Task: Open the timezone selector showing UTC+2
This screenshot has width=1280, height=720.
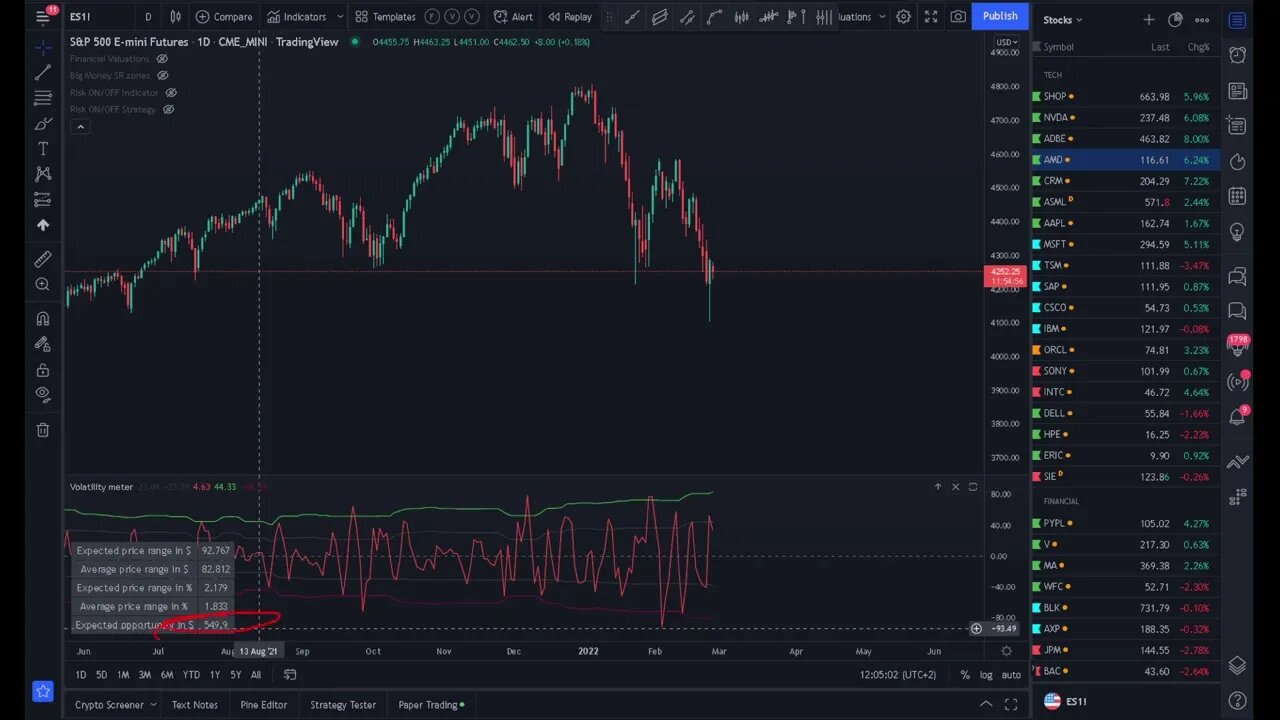Action: [899, 675]
